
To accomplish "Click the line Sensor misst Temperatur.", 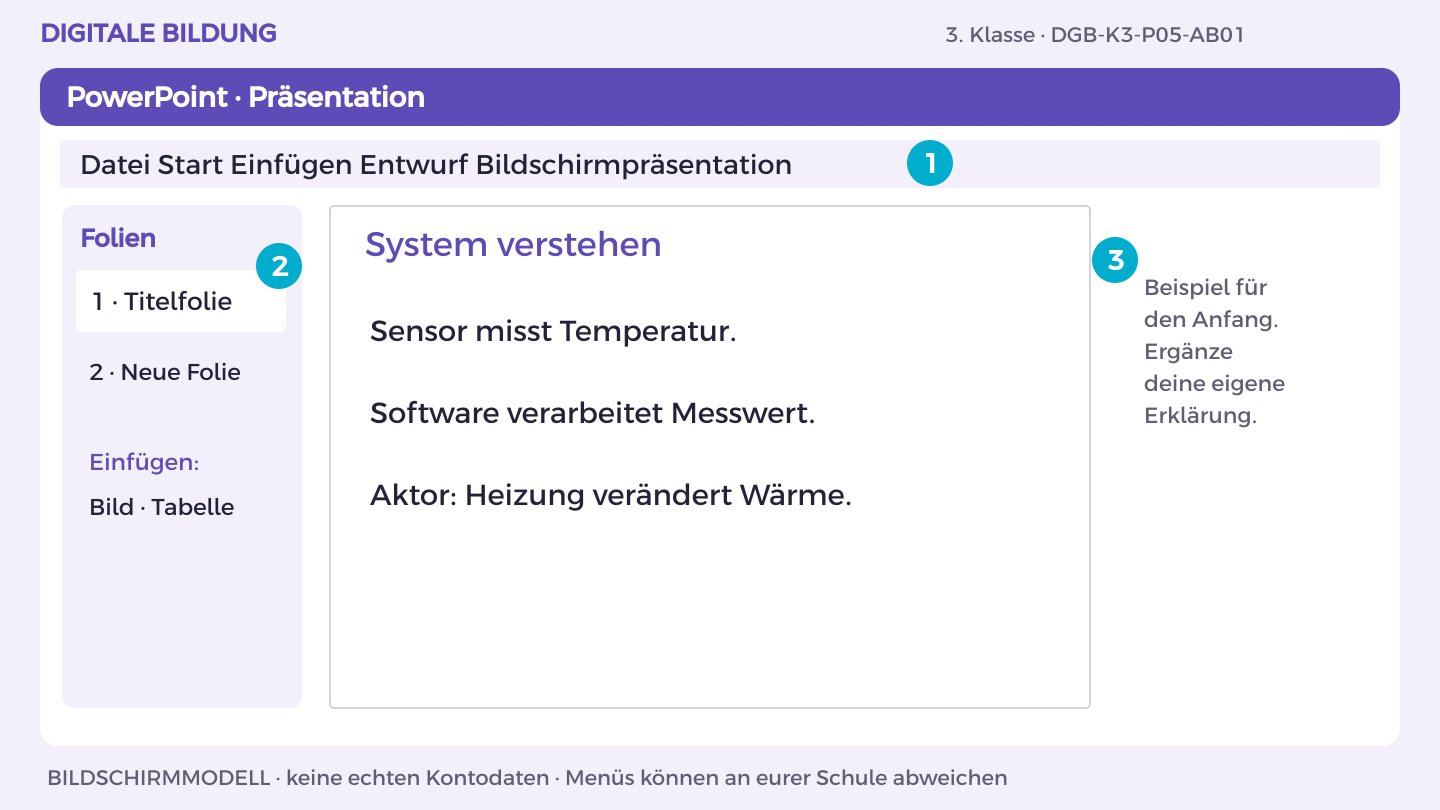I will click(x=553, y=331).
